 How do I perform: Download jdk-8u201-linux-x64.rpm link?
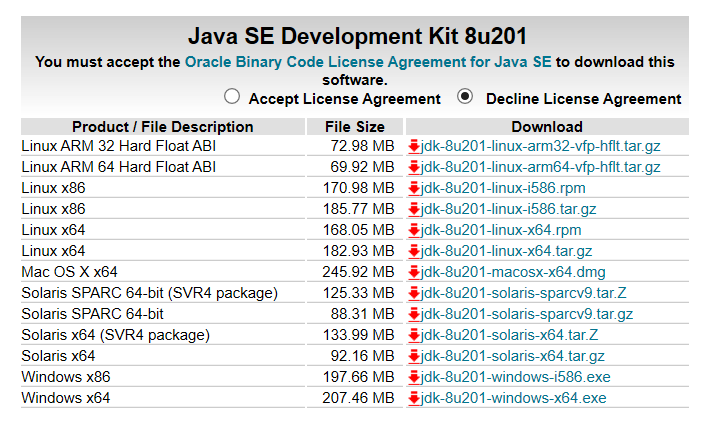coord(501,230)
